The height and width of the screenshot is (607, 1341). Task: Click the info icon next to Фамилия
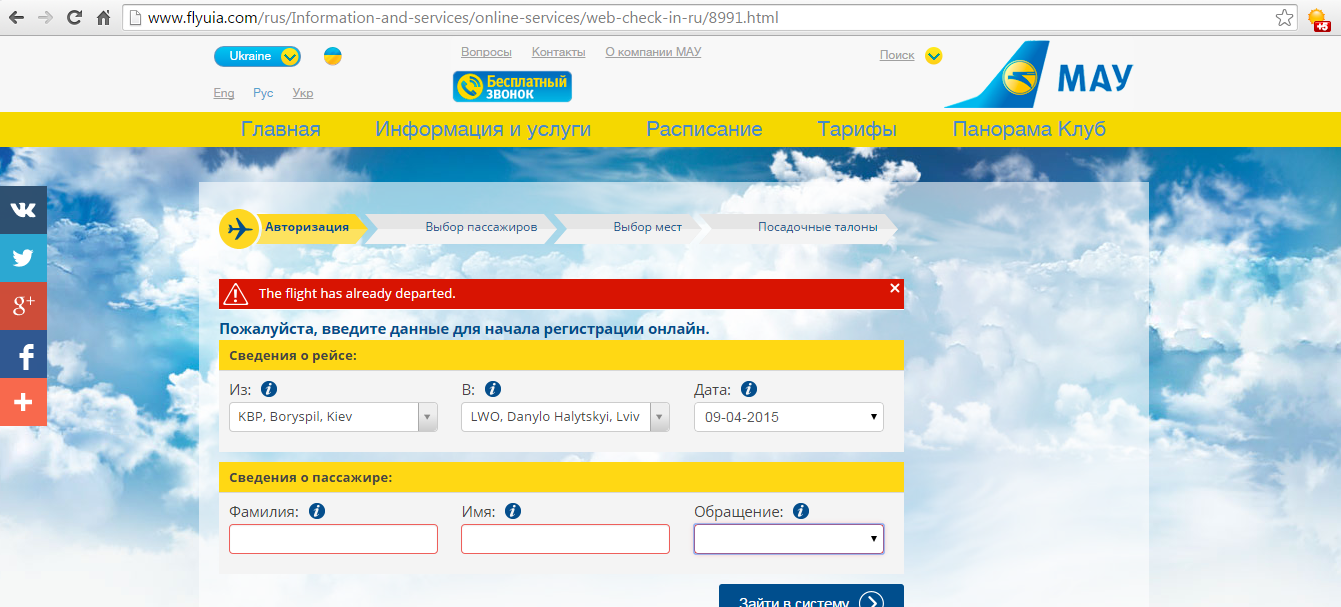317,511
